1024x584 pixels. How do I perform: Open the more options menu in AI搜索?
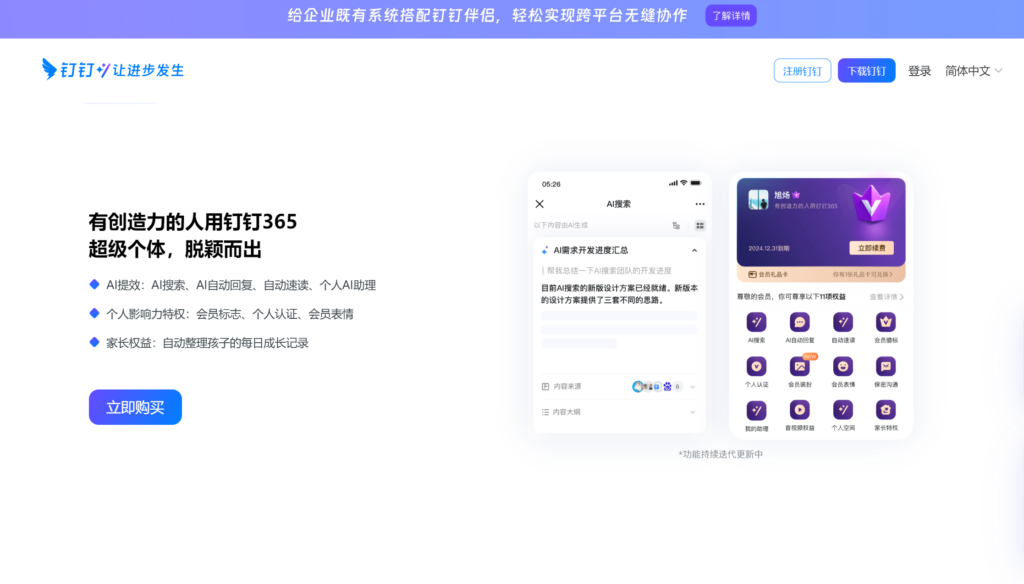700,202
